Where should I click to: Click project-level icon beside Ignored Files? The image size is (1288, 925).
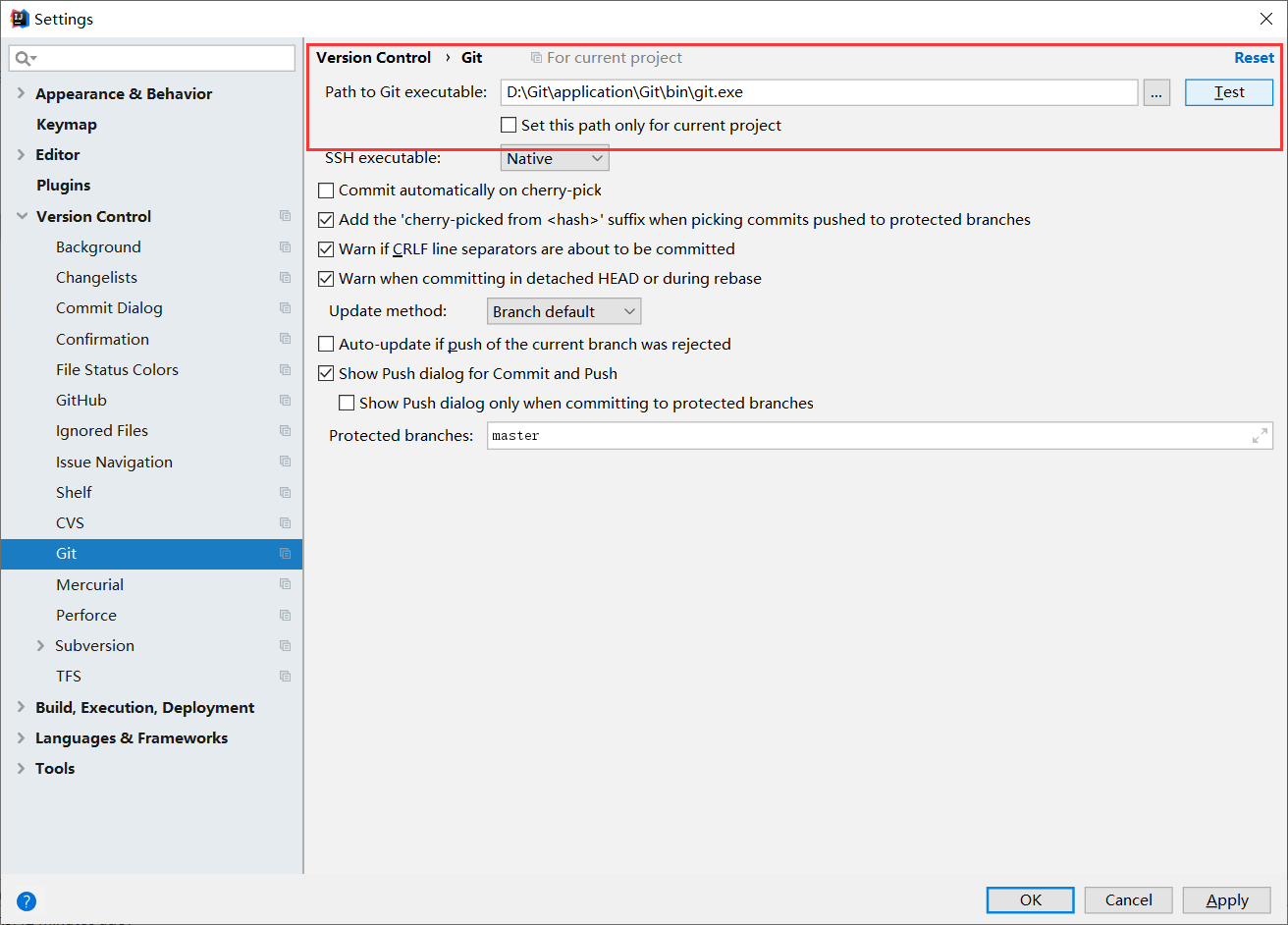click(x=285, y=430)
